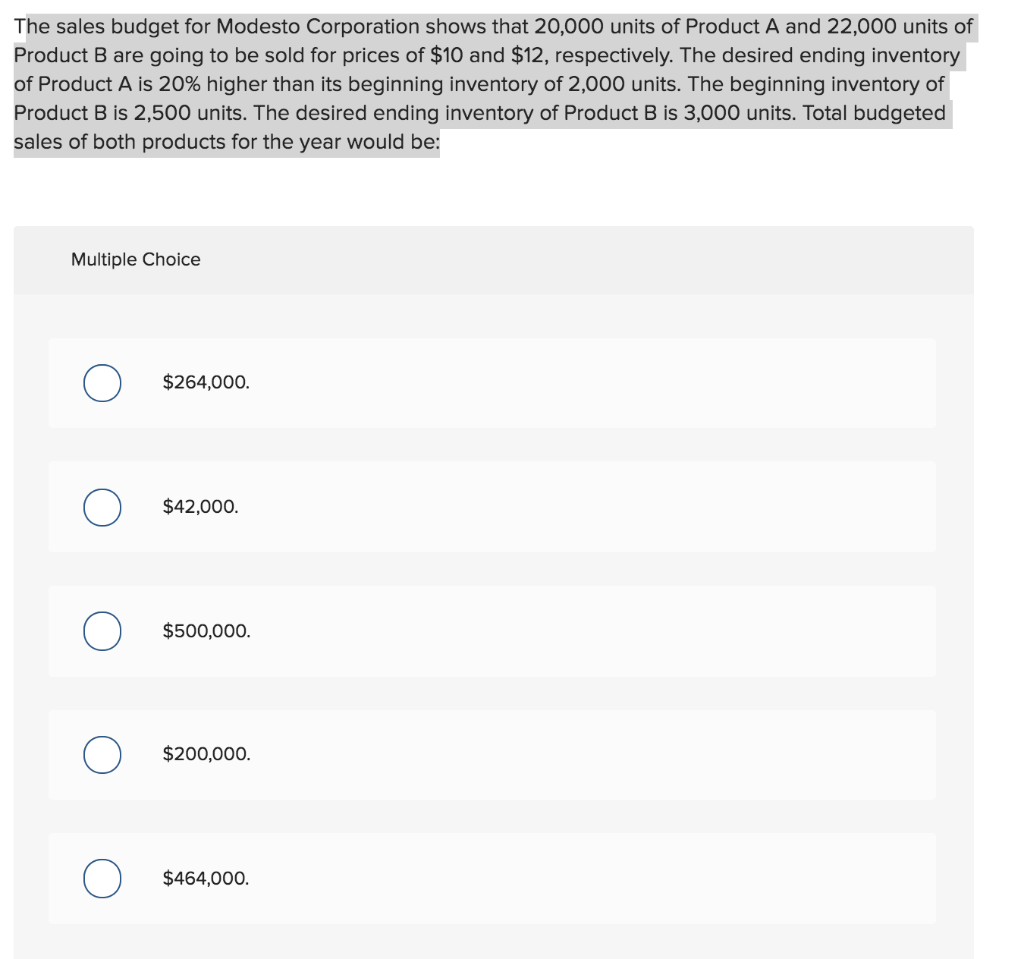Select the radio button for $500,000

[x=101, y=631]
